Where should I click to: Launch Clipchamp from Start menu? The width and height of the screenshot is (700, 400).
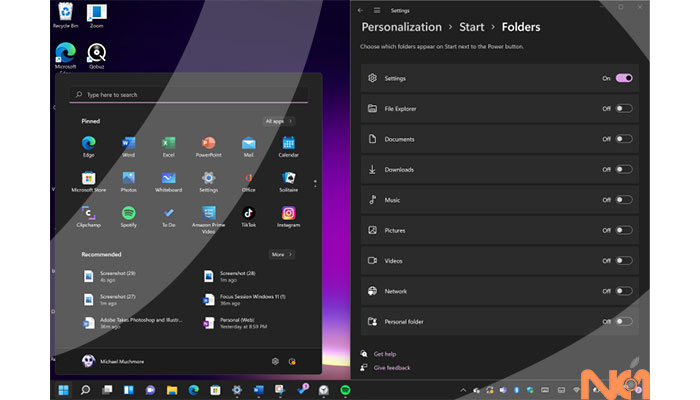coord(88,217)
